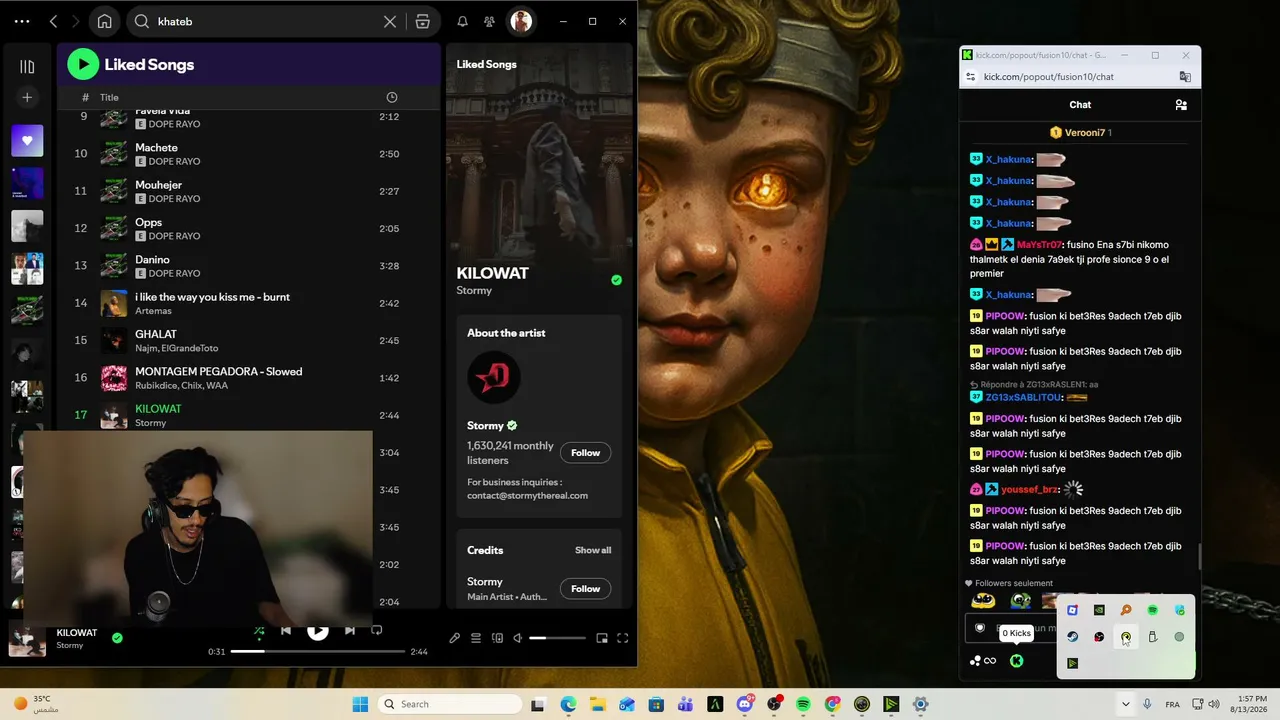Mute Spotify volume
The width and height of the screenshot is (1280, 720).
coord(518,638)
